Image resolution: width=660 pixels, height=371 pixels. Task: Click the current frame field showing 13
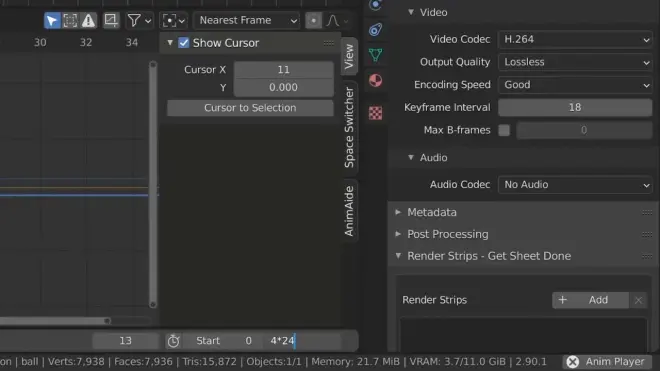coord(125,341)
